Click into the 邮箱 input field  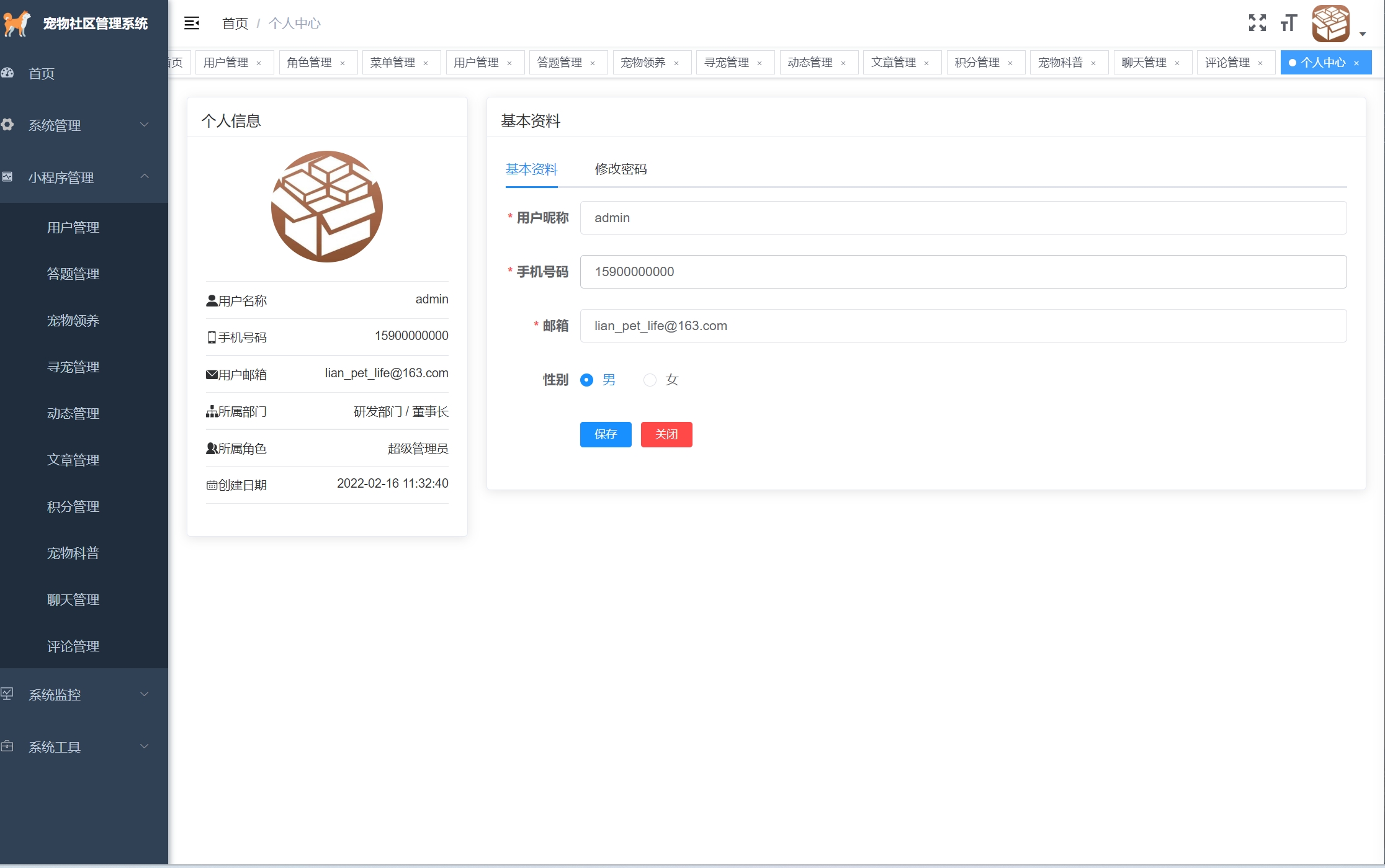coord(963,326)
